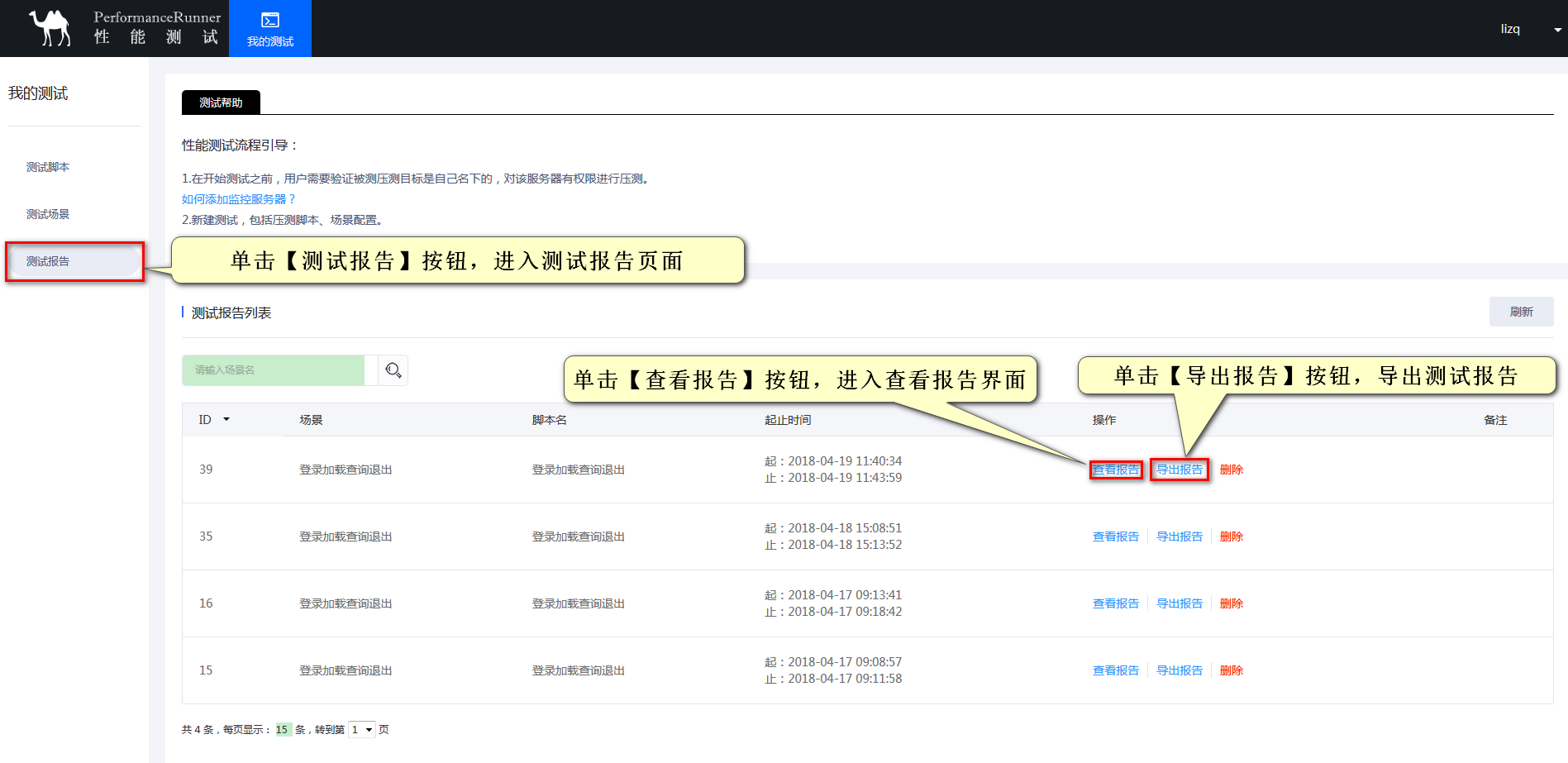Delete the report with ID 15
Screen dimensions: 1568x763
click(x=1232, y=670)
